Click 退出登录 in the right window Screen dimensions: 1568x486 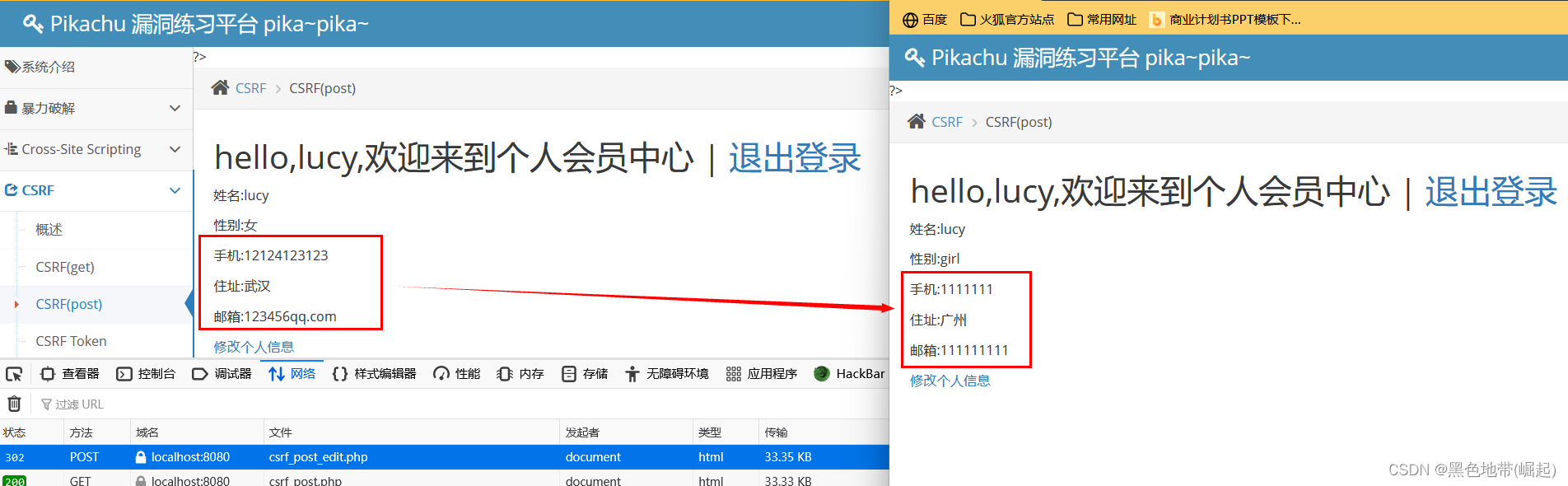[1491, 192]
